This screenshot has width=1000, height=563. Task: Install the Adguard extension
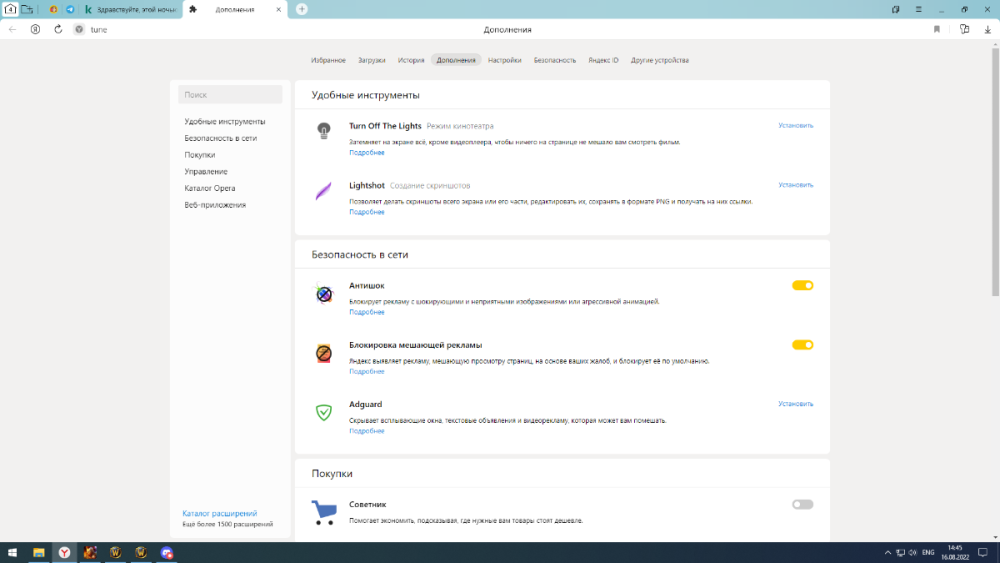click(x=796, y=404)
